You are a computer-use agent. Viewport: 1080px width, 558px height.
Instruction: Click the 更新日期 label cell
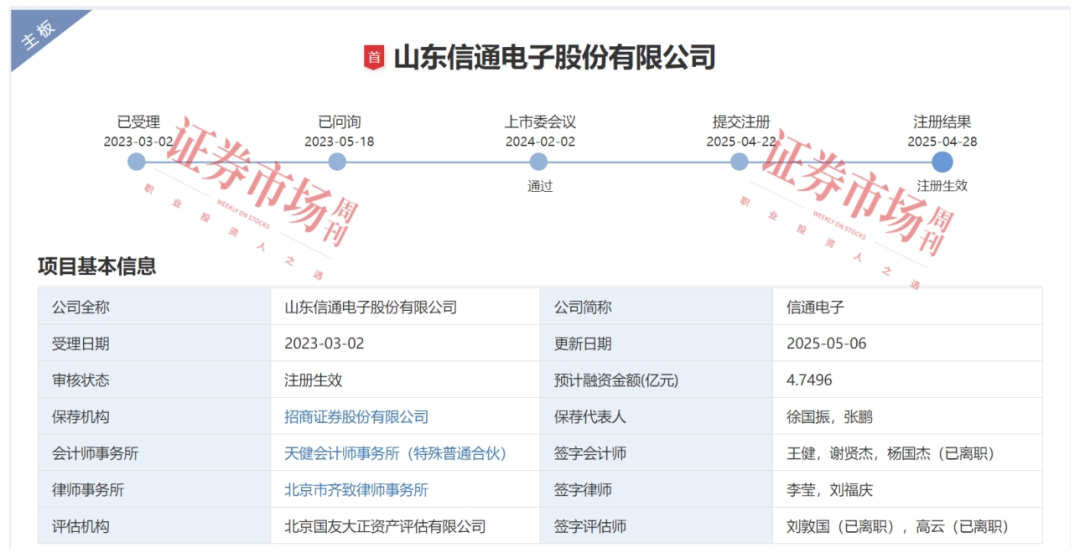click(x=656, y=344)
